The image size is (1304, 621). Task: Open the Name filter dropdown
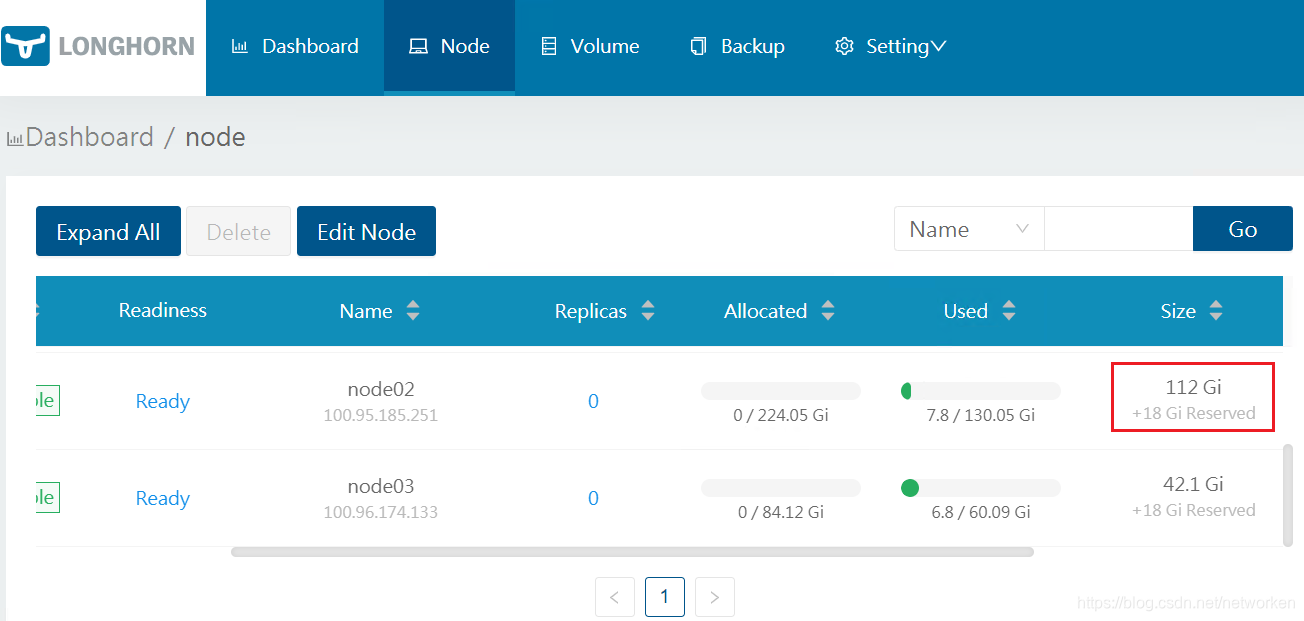tap(968, 230)
